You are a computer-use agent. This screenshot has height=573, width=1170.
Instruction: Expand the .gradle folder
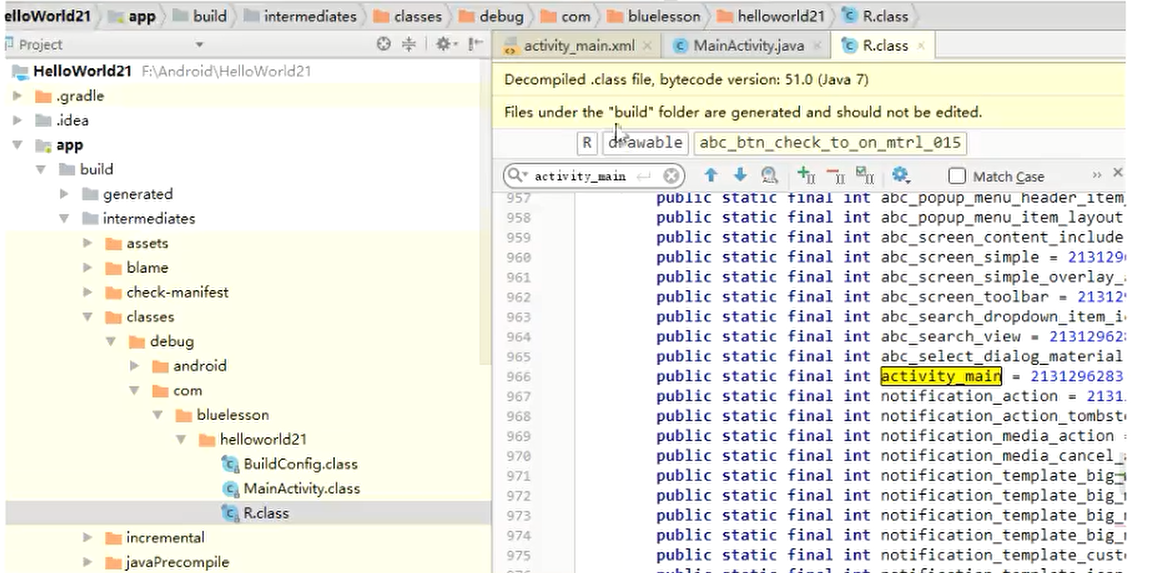(17, 96)
